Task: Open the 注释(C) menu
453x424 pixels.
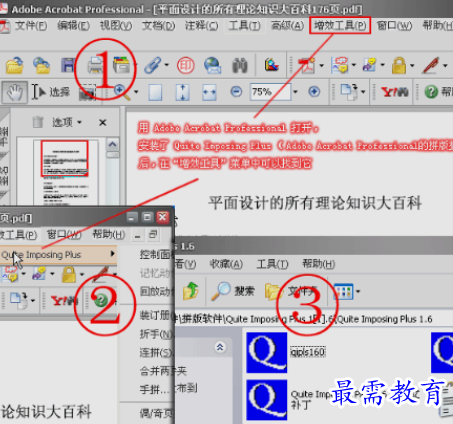Action: tap(201, 26)
